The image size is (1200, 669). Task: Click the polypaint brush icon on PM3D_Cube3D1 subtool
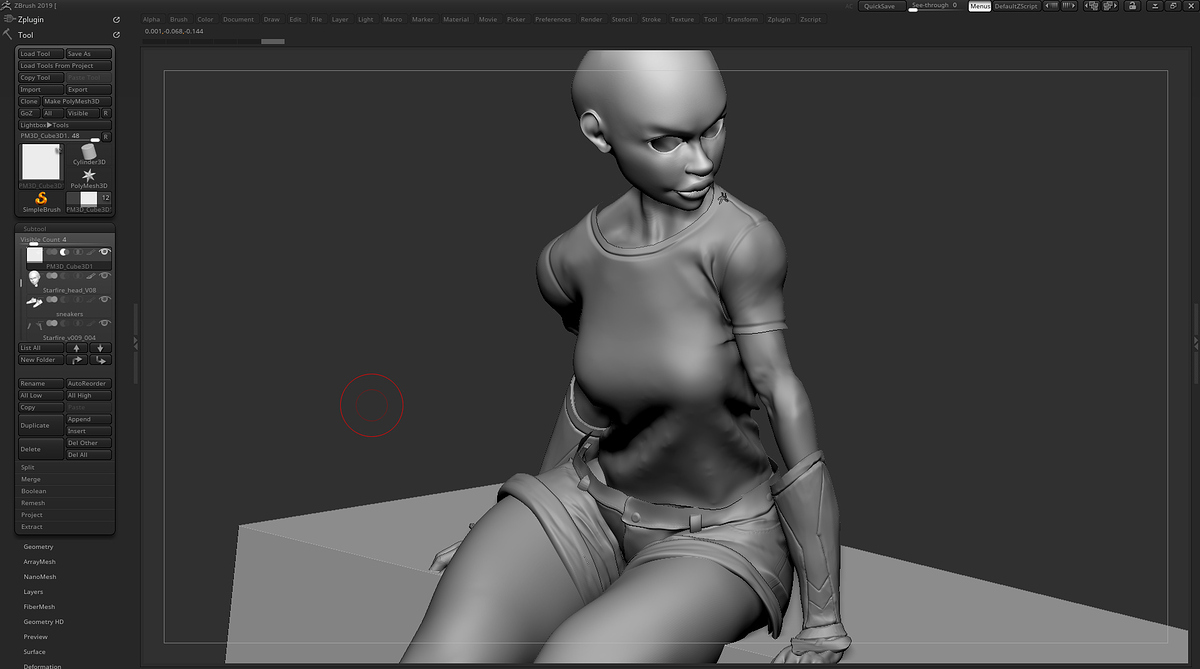92,252
